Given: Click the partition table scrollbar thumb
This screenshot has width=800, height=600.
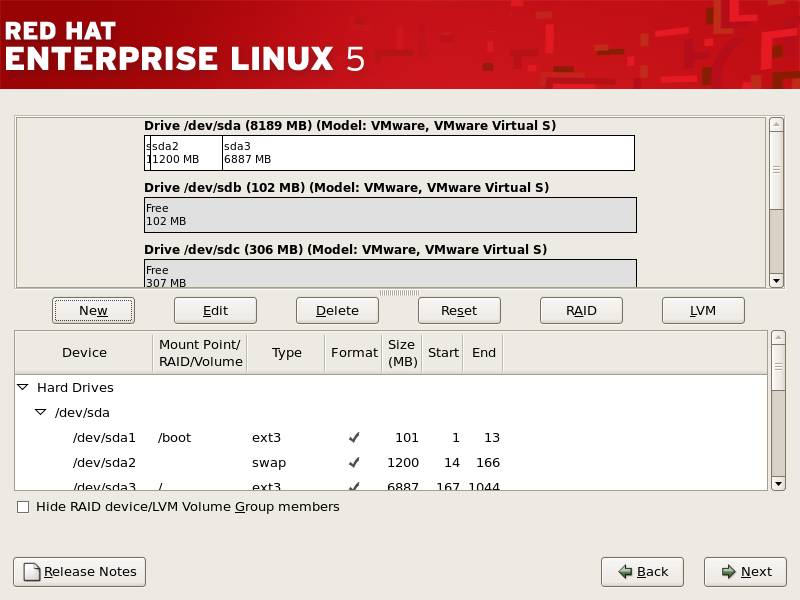Looking at the screenshot, I should tap(779, 367).
